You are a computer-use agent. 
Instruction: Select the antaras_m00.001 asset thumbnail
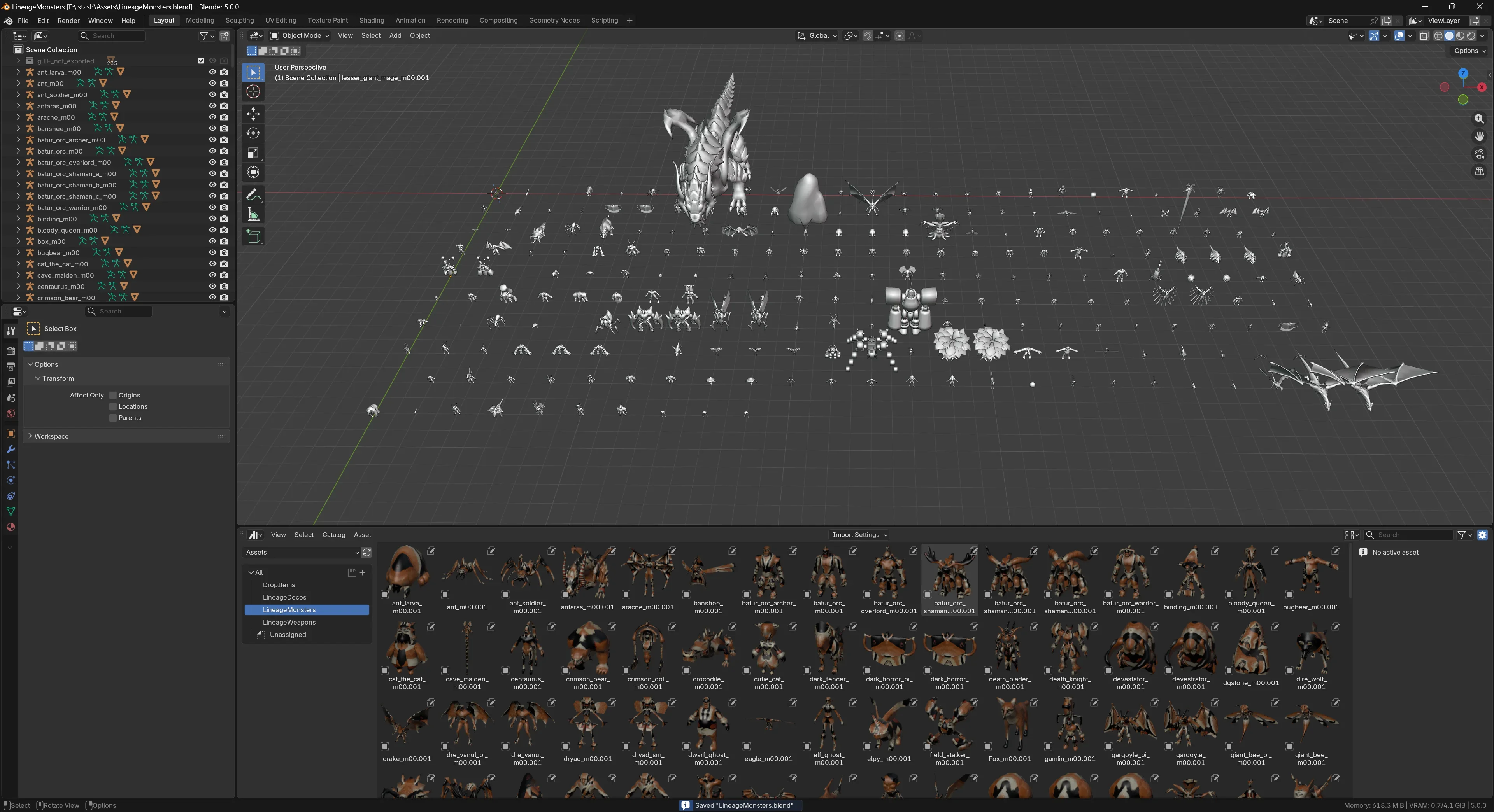(x=587, y=579)
